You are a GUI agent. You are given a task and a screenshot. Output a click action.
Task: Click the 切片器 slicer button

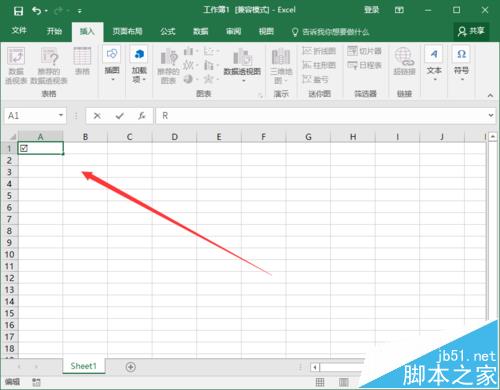point(364,51)
